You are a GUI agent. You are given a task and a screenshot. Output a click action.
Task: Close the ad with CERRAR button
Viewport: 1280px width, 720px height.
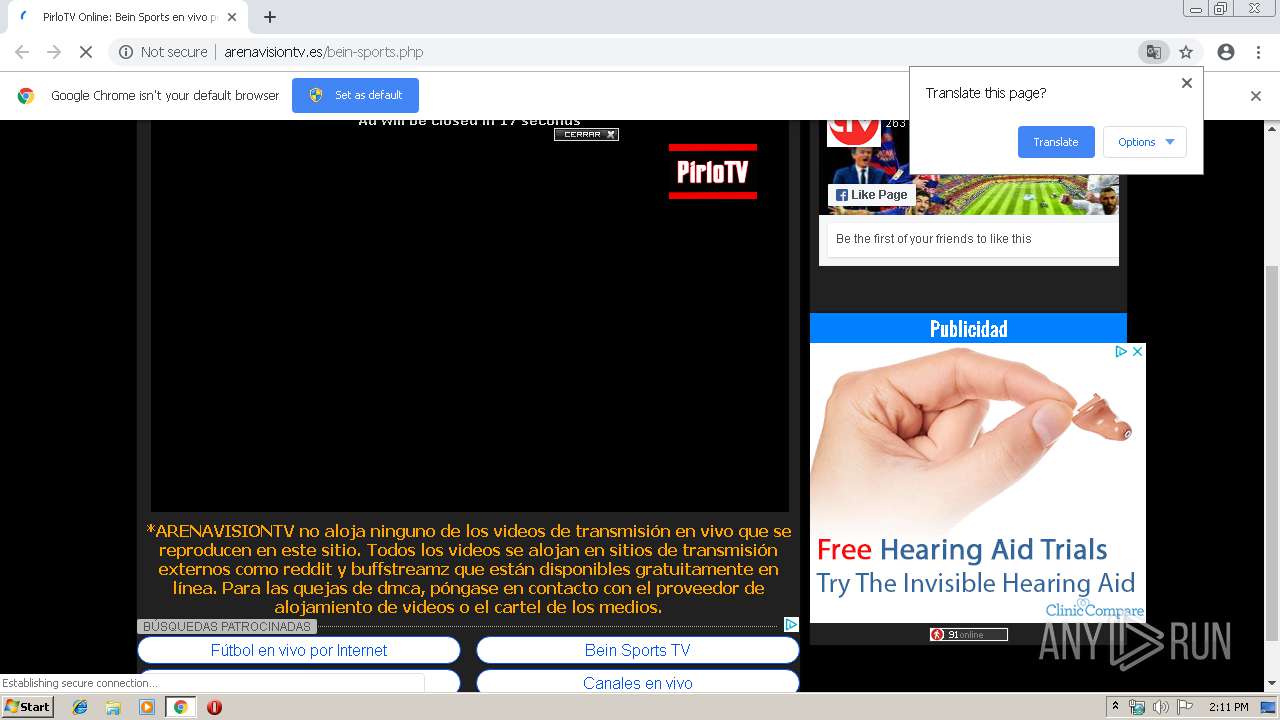[586, 134]
